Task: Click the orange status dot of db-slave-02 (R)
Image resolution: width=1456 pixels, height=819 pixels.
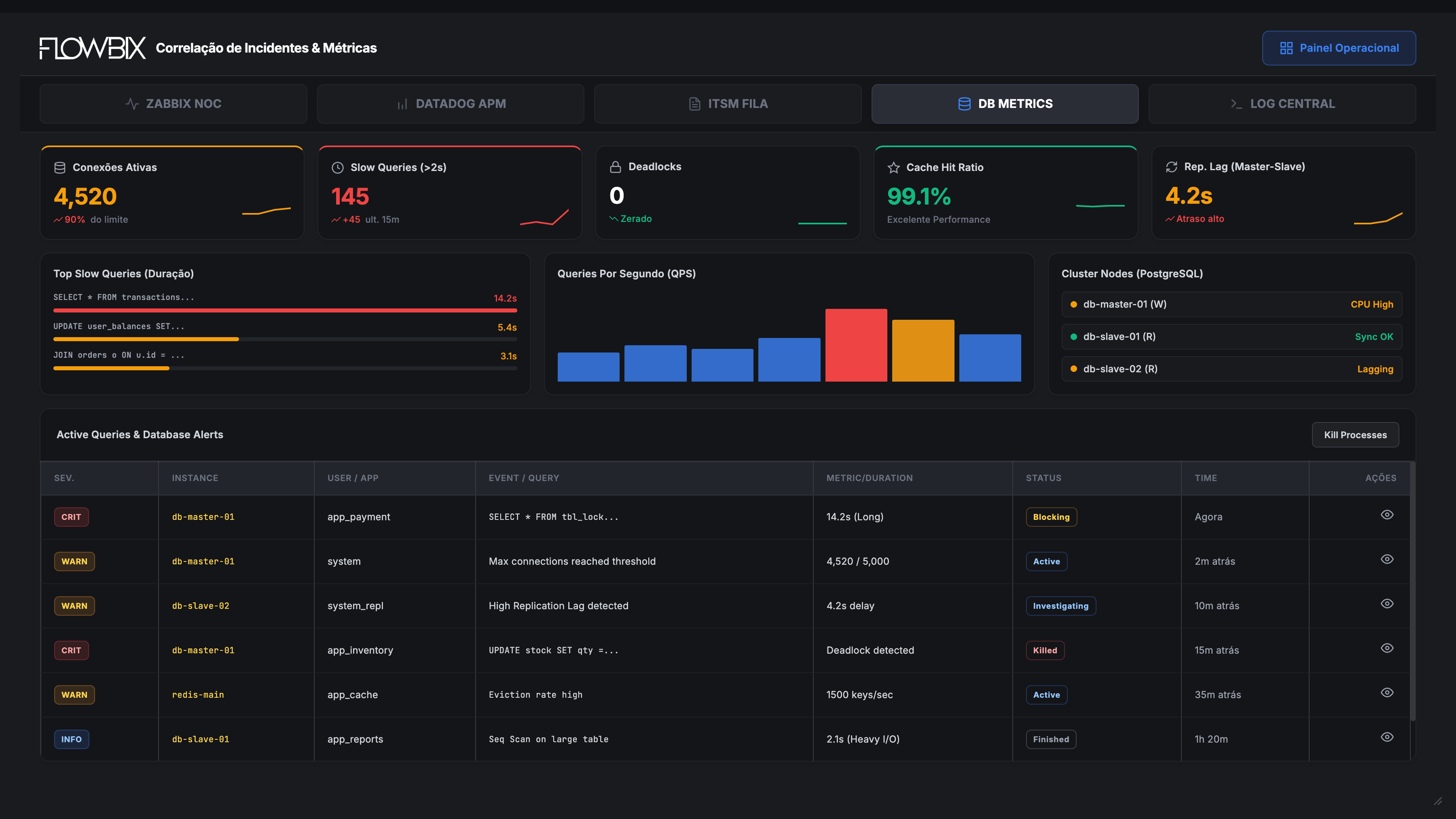Action: [1073, 369]
